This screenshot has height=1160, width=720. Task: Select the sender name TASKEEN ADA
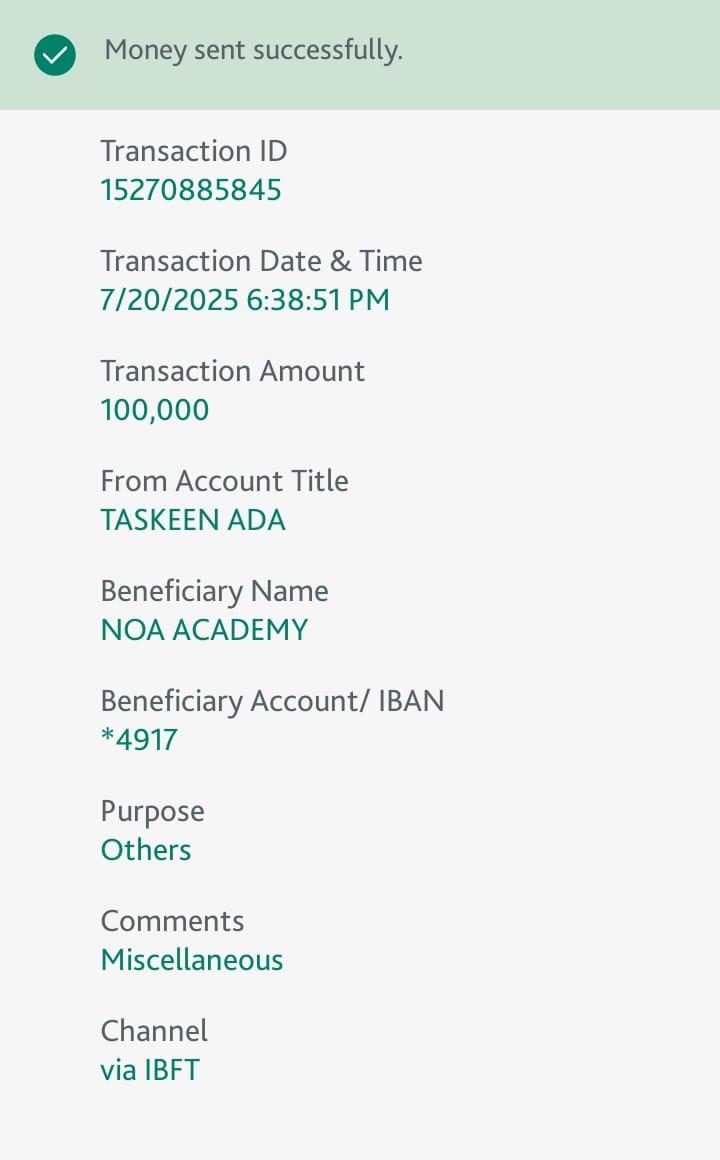193,520
